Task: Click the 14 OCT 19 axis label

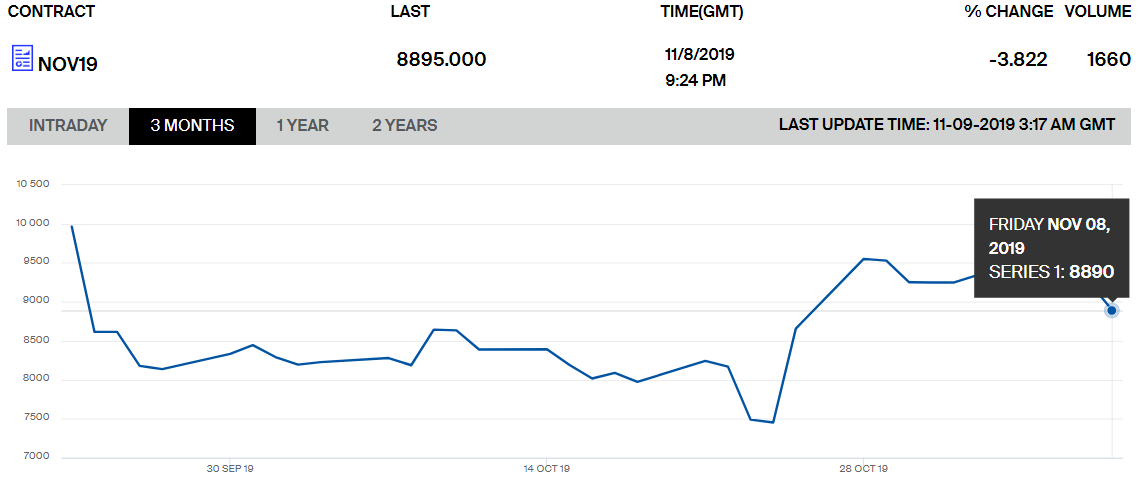Action: (x=546, y=469)
